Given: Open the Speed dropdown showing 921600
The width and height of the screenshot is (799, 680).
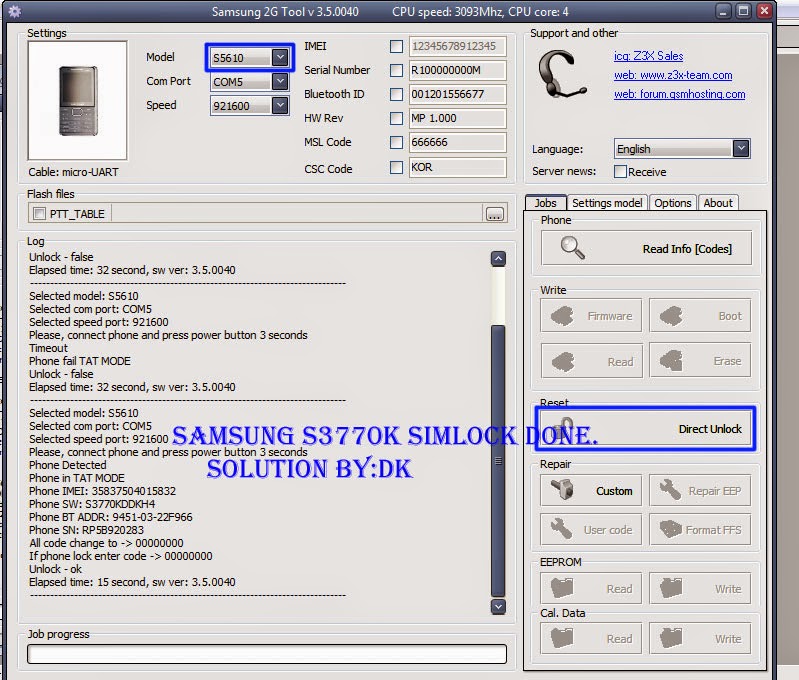Looking at the screenshot, I should point(250,106).
